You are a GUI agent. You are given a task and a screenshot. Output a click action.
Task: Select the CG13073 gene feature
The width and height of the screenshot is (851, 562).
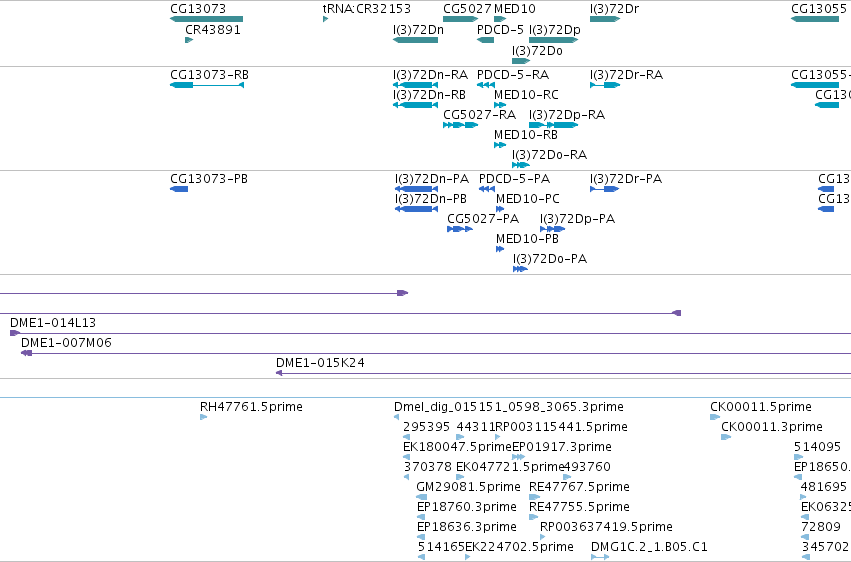pos(206,19)
